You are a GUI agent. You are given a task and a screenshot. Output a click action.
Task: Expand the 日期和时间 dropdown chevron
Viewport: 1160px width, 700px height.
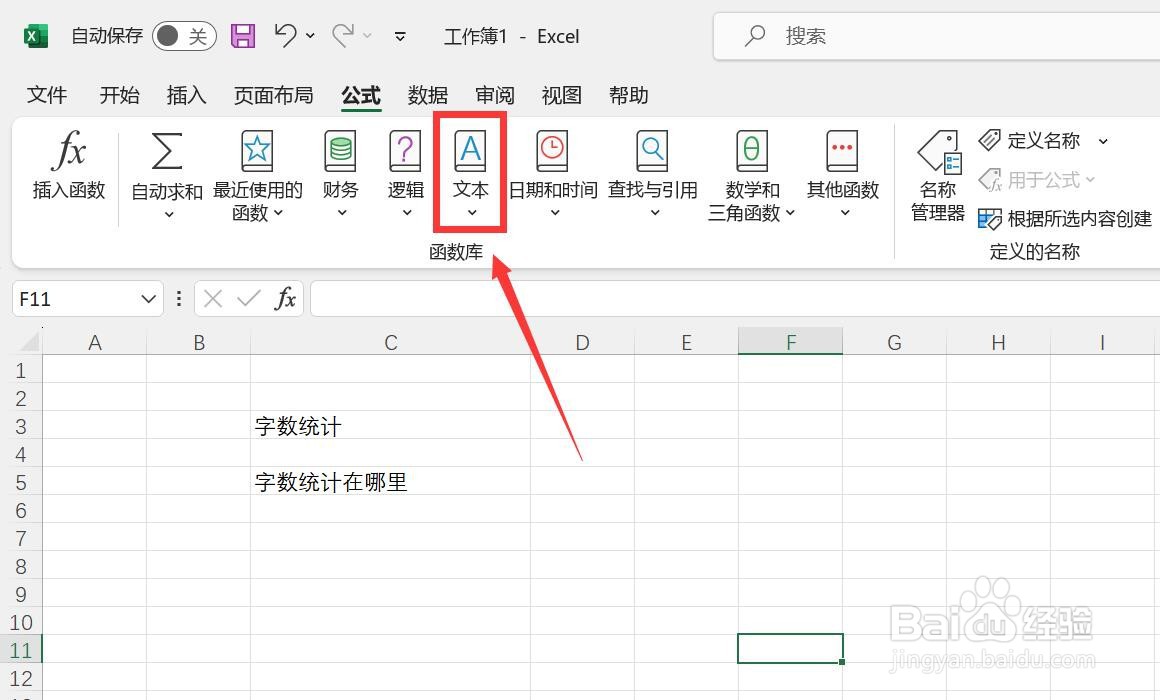coord(555,213)
